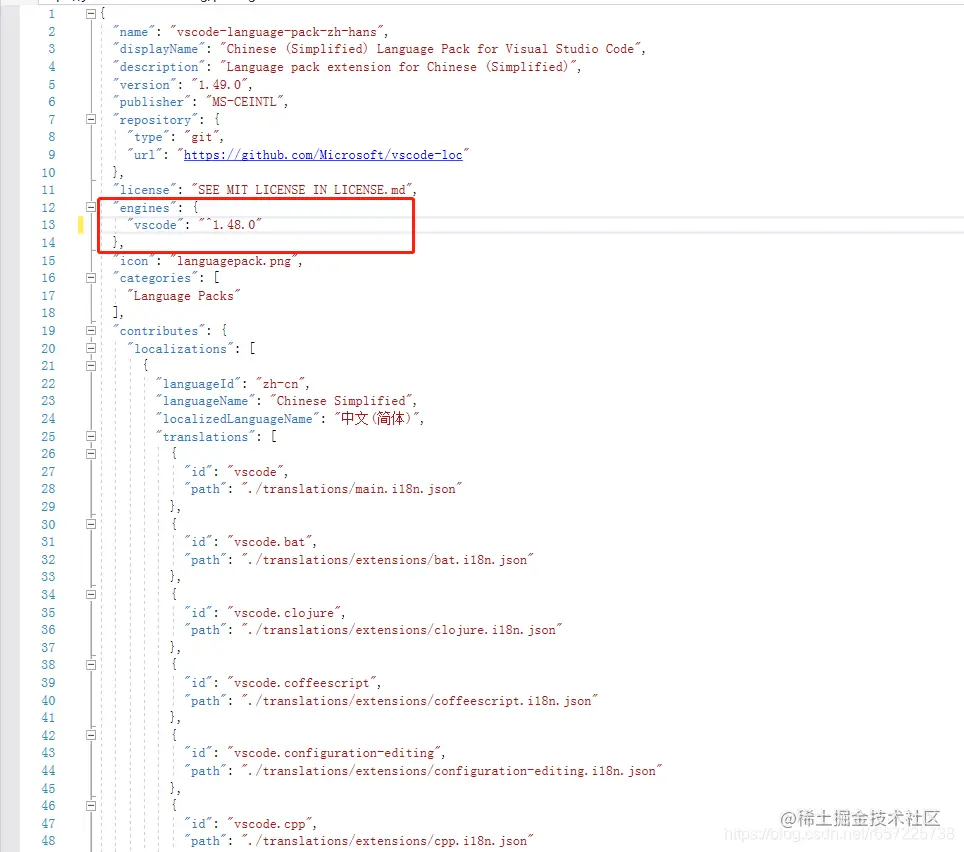The image size is (964, 852).
Task: Click the "name" key on line 2
Action: (x=133, y=32)
